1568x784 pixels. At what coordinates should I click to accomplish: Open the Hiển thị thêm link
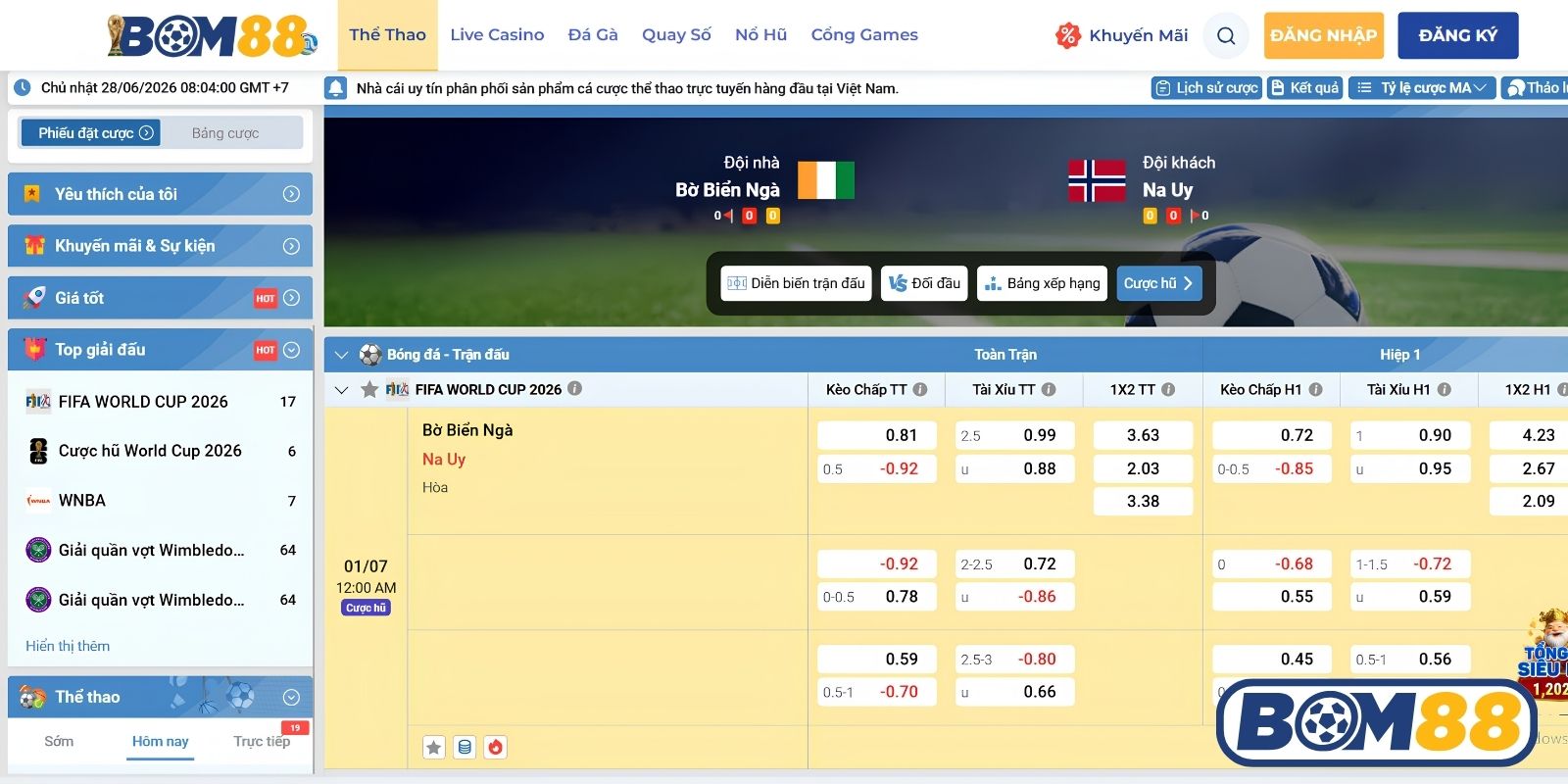coord(68,646)
